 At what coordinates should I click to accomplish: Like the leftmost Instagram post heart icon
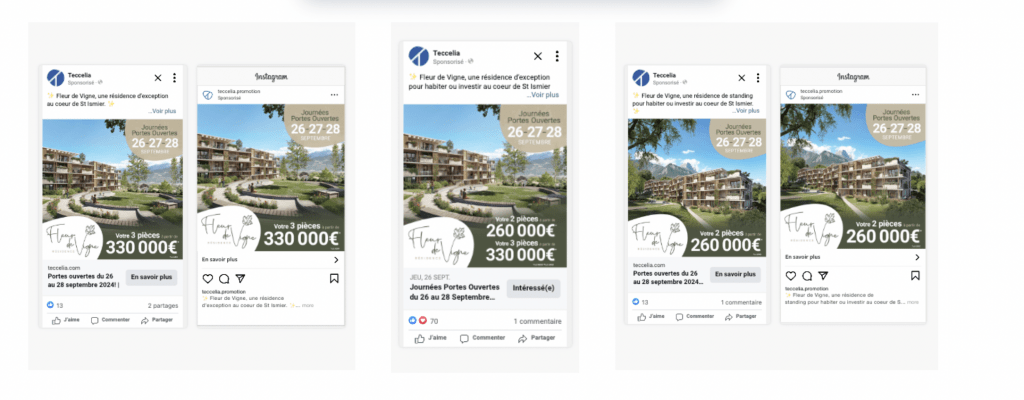207,278
